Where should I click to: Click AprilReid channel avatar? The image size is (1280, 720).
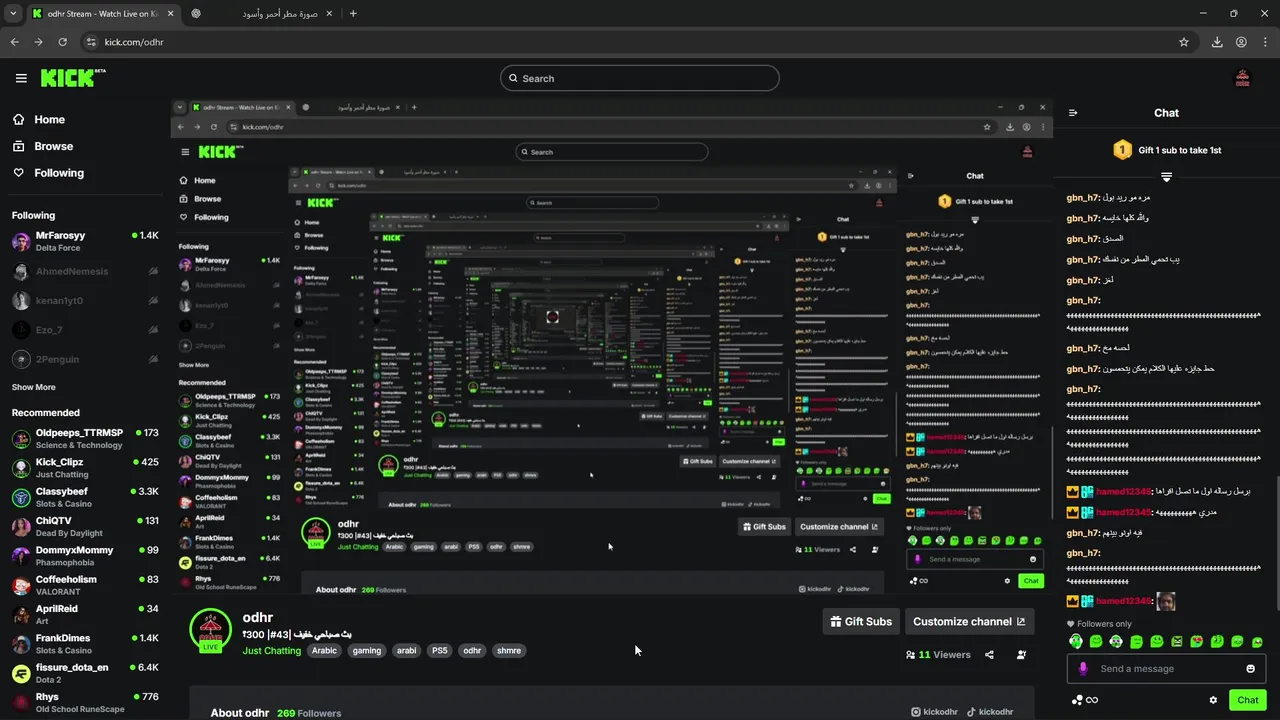pyautogui.click(x=21, y=614)
